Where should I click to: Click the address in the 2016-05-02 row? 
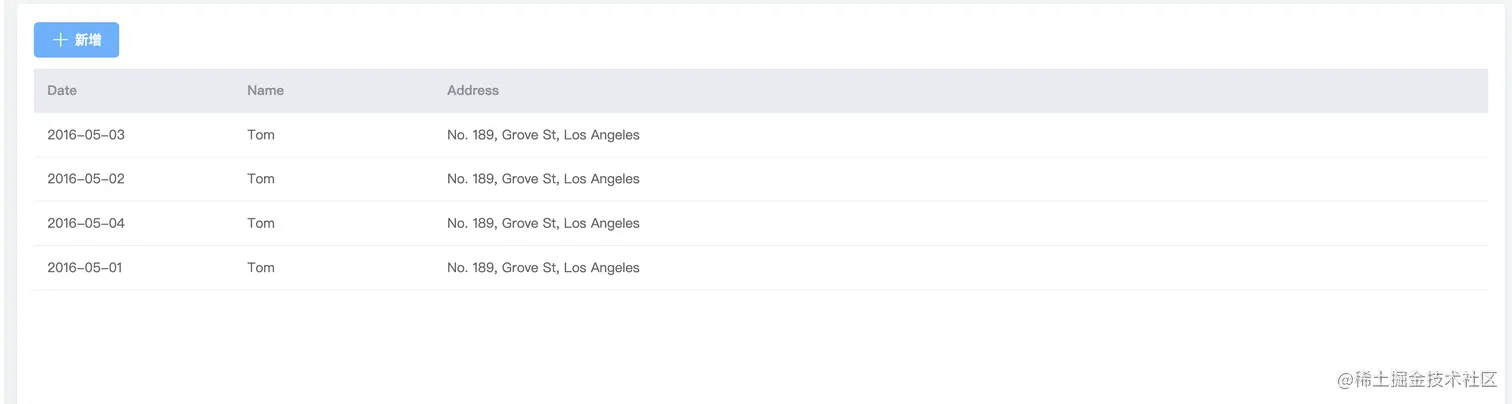pos(543,179)
